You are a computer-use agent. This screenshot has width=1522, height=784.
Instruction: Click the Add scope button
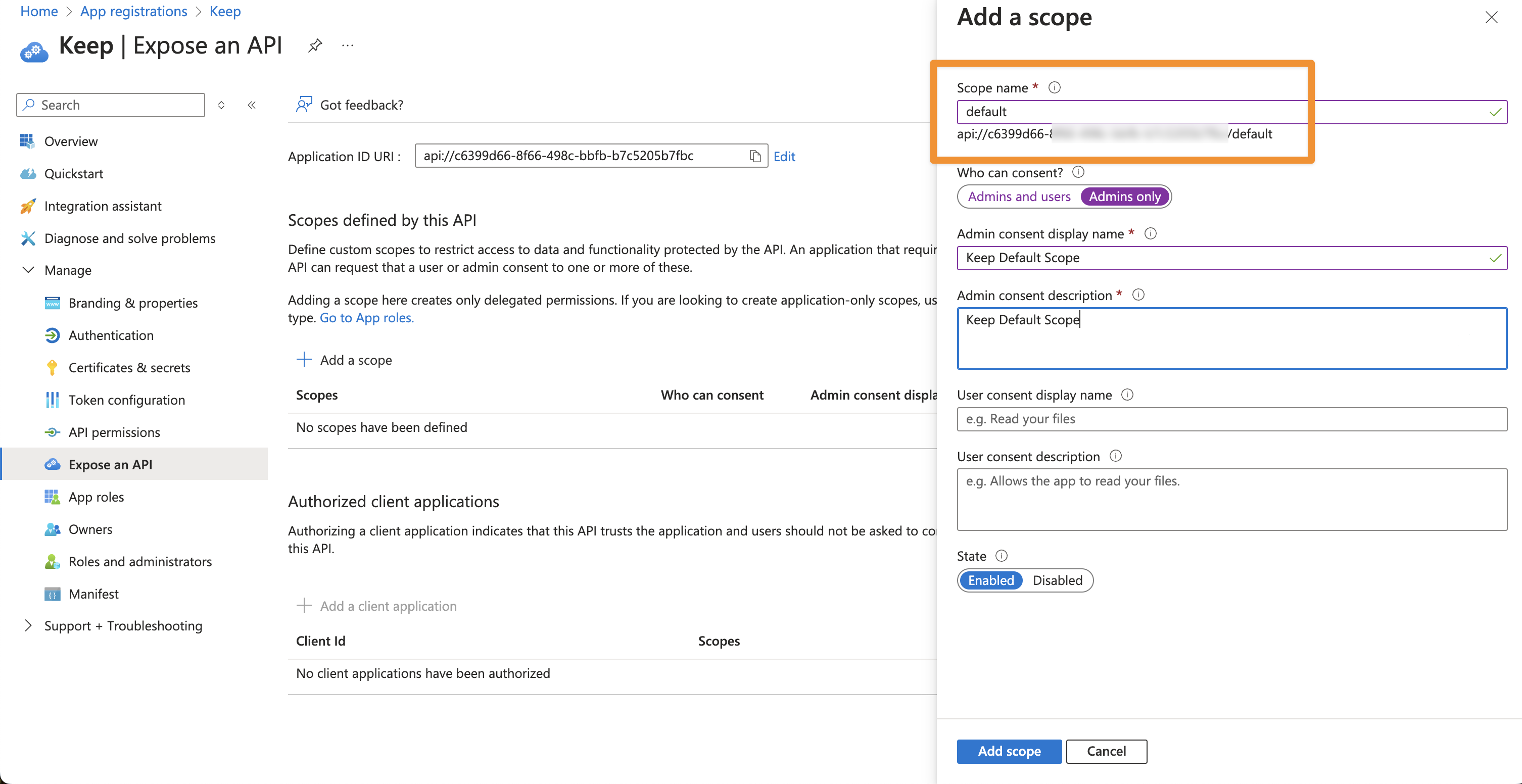coord(1009,751)
